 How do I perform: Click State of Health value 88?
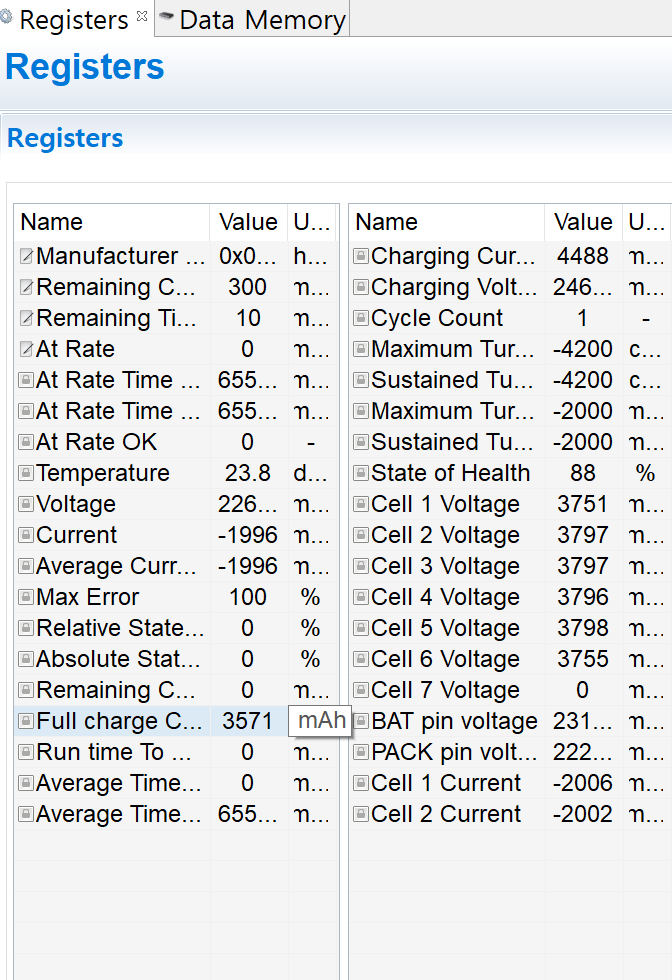pyautogui.click(x=583, y=474)
